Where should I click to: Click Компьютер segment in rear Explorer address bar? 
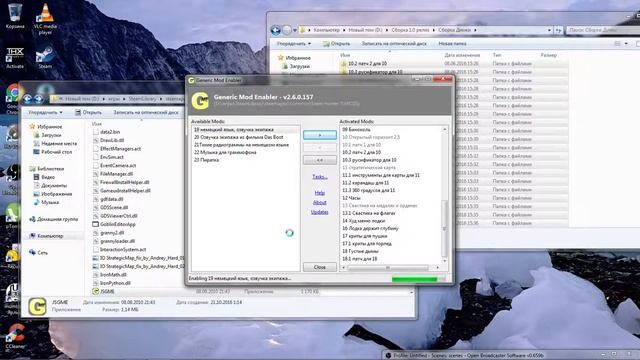(327, 30)
